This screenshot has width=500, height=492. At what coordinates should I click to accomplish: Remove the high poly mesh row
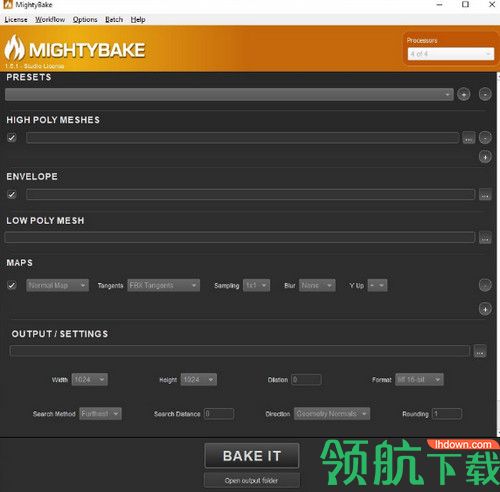[485, 137]
